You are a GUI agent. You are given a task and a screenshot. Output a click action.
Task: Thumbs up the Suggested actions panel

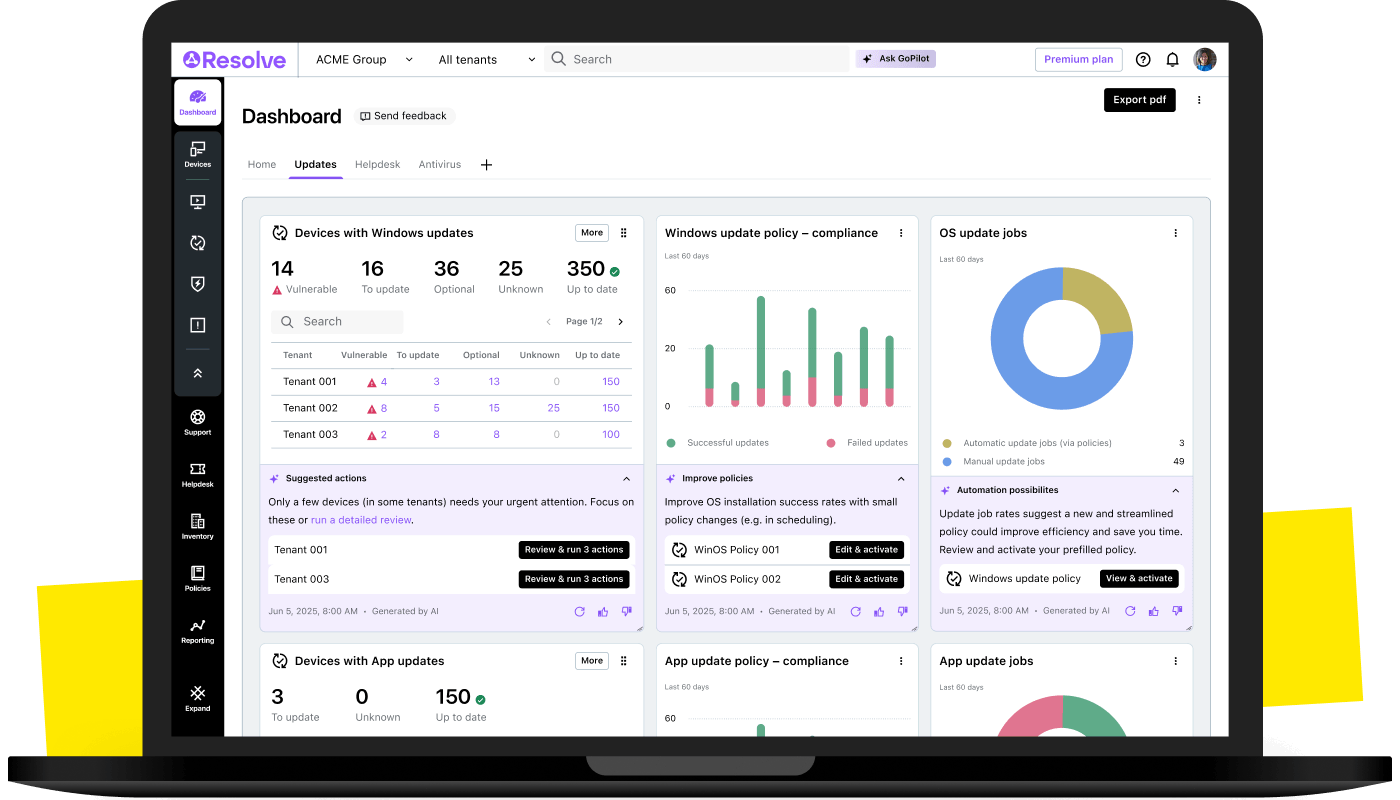(603, 611)
